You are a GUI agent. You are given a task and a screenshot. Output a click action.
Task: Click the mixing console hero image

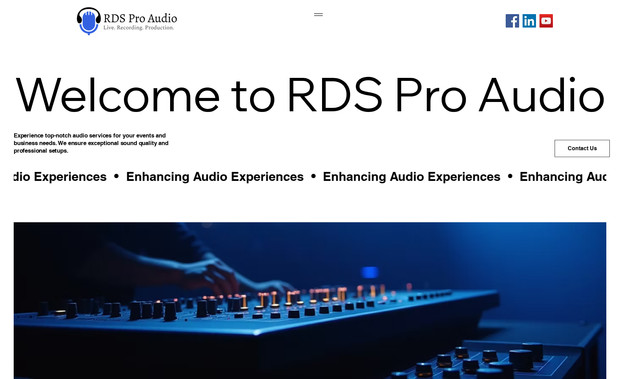(310, 300)
